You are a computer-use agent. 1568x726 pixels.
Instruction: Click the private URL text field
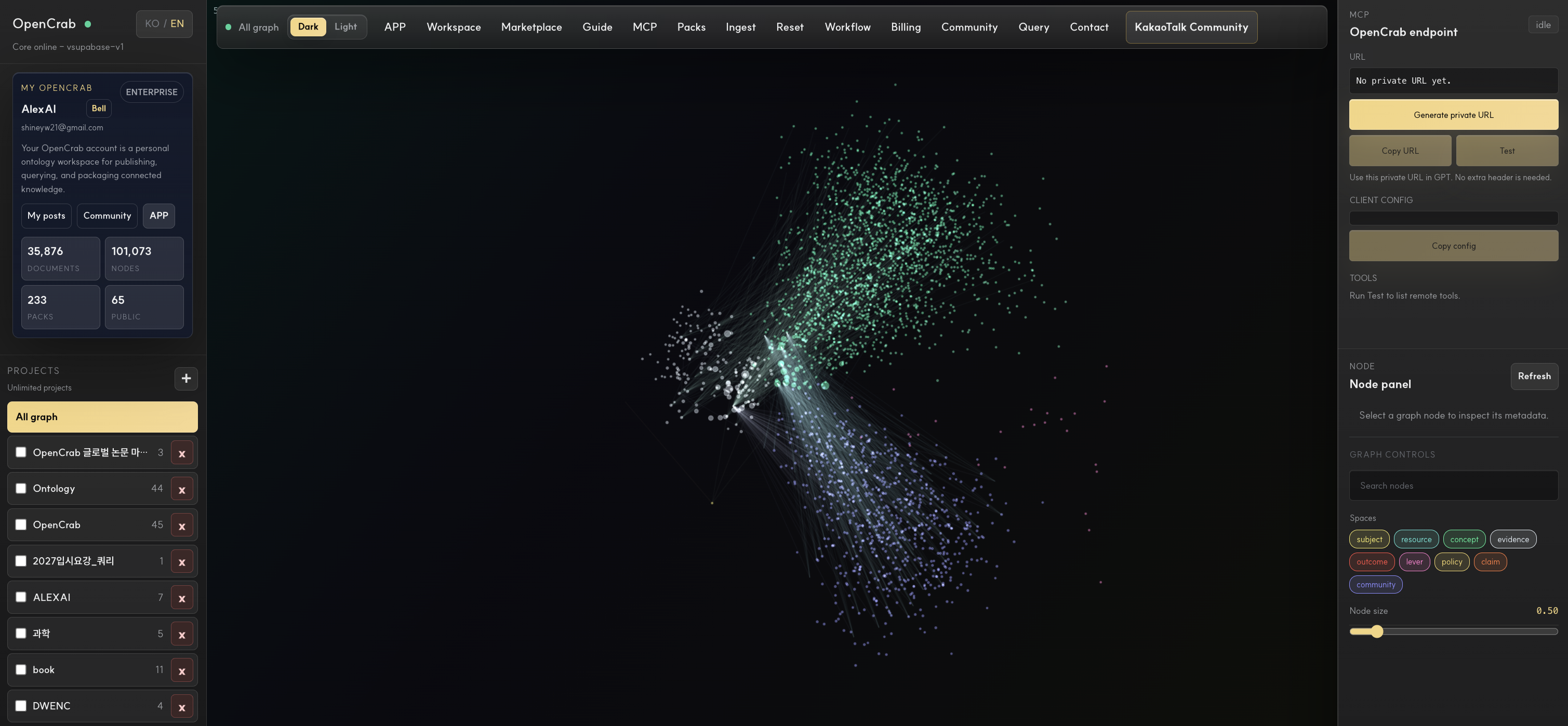click(x=1453, y=80)
